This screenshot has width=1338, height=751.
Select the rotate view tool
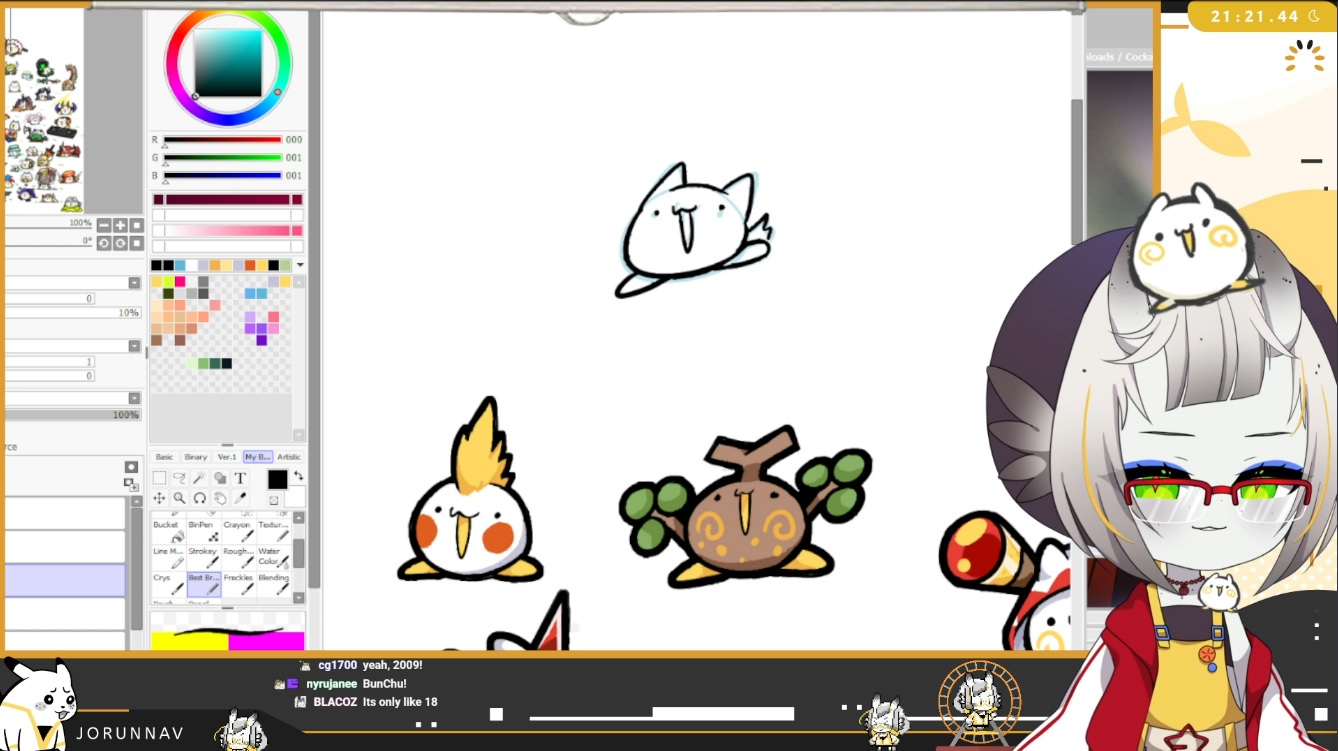[200, 498]
